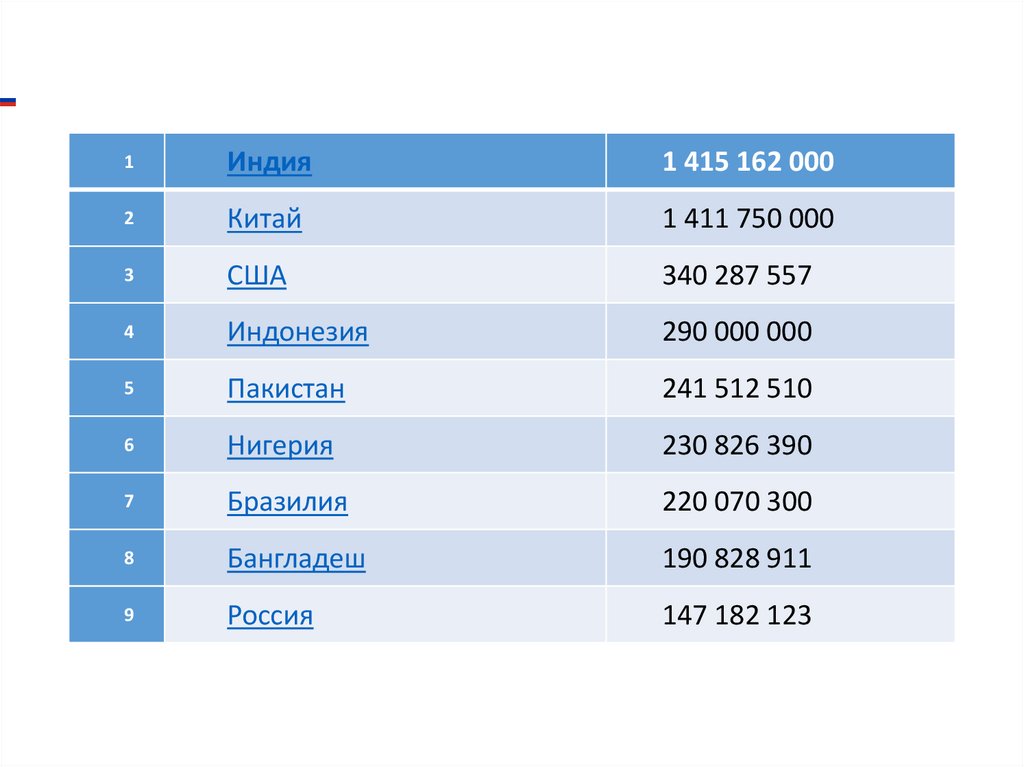Click the 230 826 390 value
This screenshot has width=1024, height=767.
[736, 446]
